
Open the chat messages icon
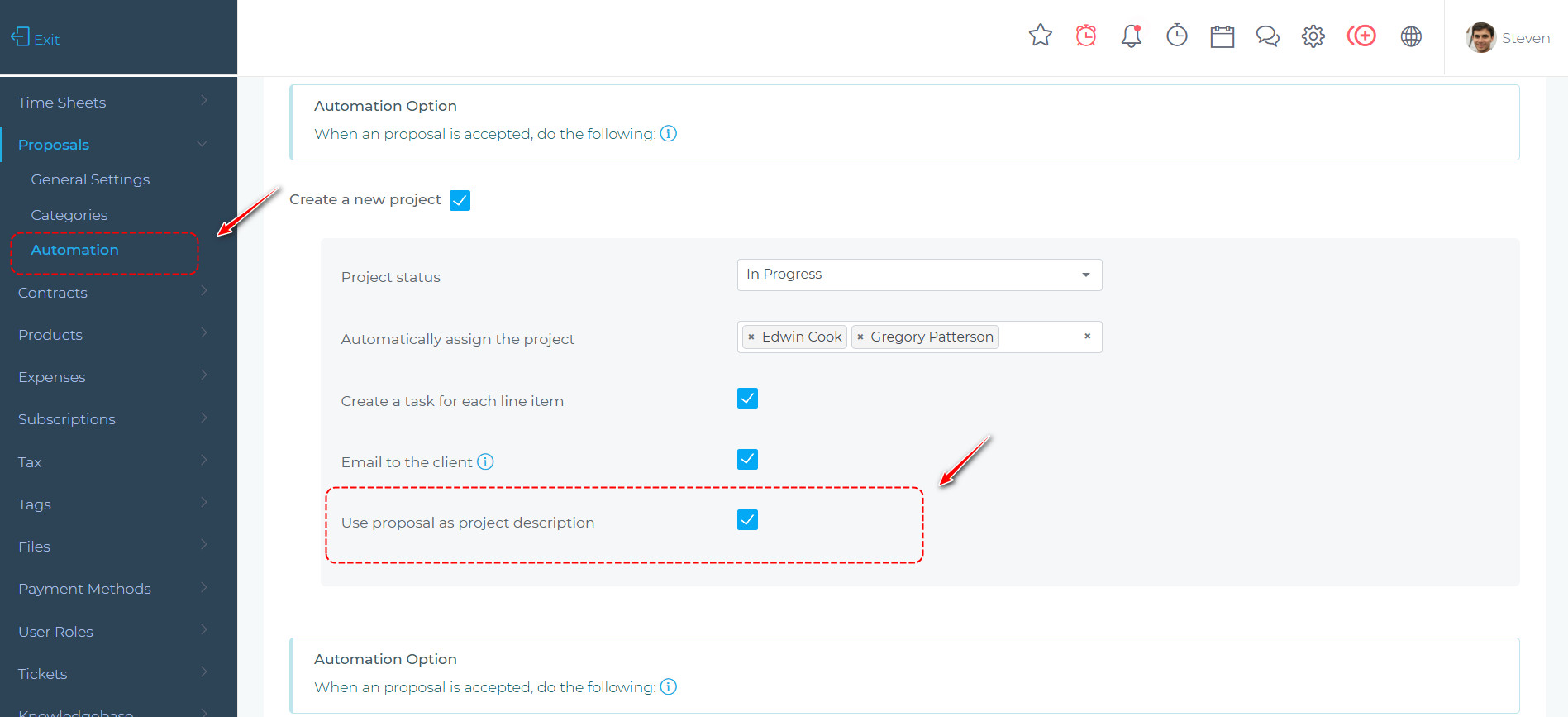[x=1267, y=36]
